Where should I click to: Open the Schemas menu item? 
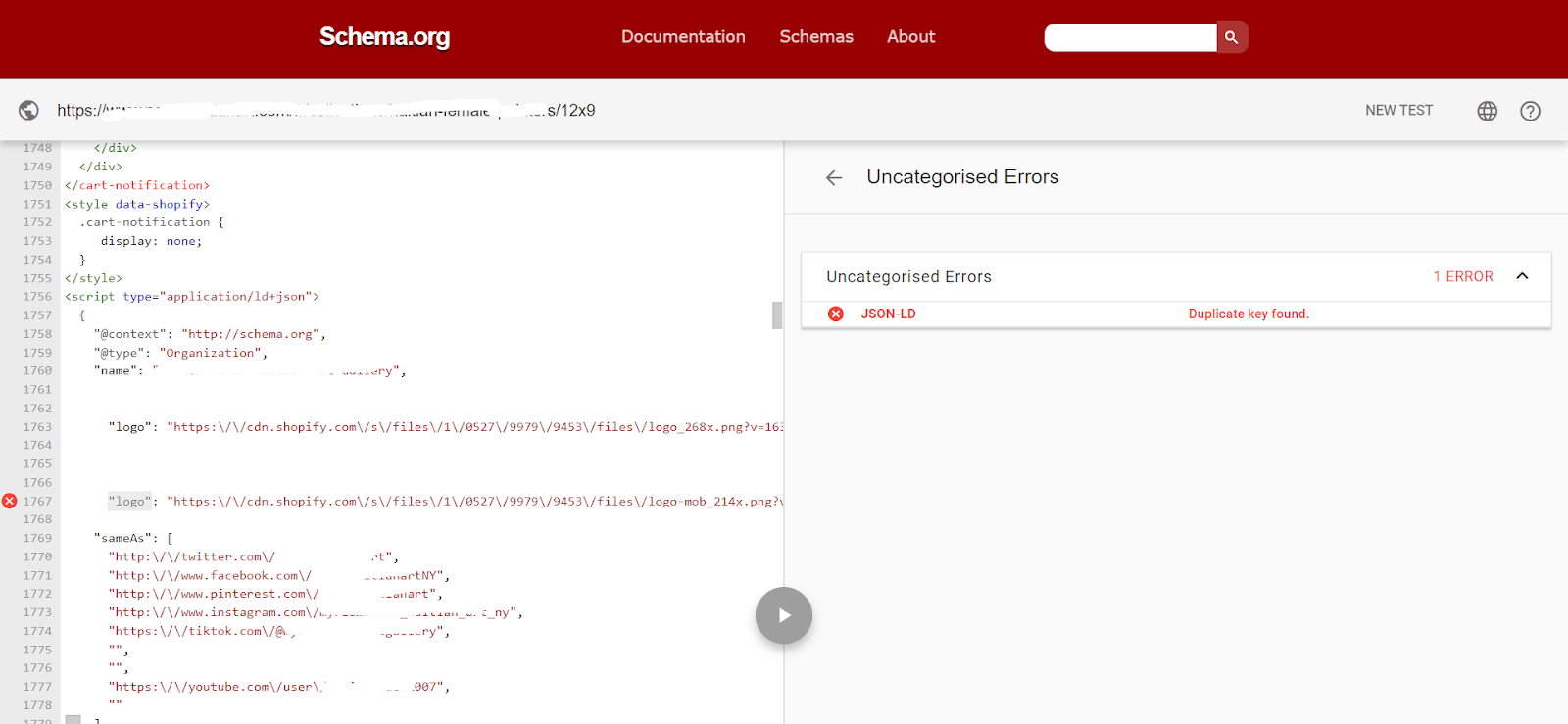point(816,37)
